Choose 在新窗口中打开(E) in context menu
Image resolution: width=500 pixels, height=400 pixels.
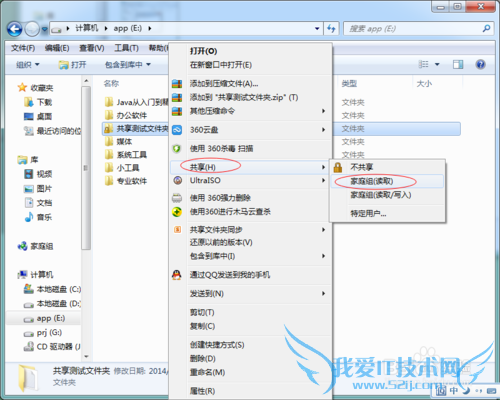point(221,65)
